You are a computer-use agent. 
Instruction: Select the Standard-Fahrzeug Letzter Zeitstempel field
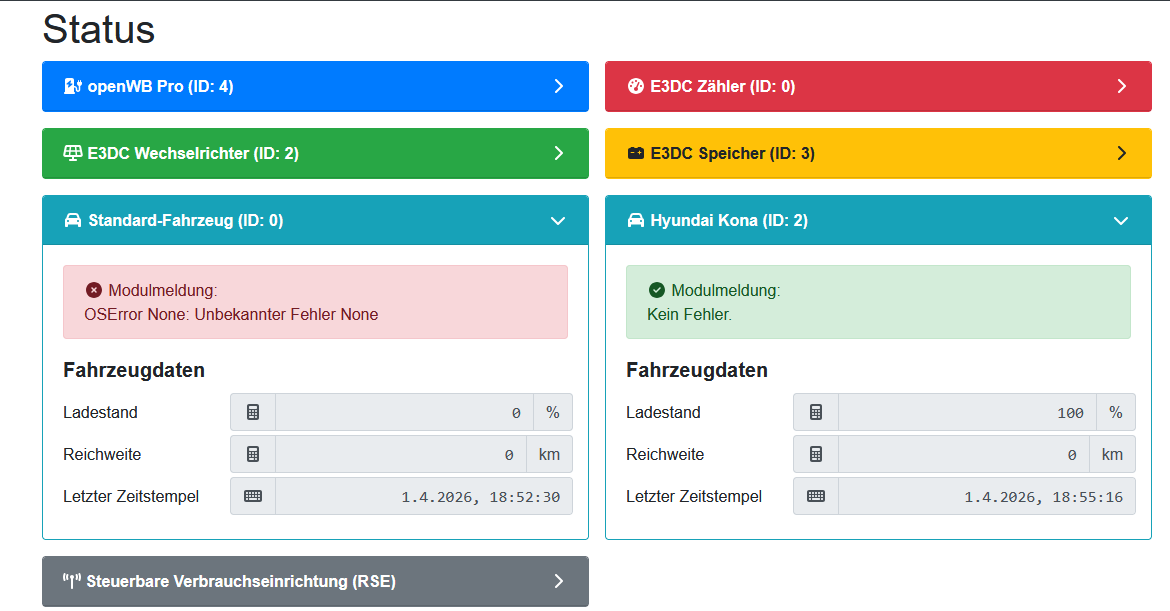423,496
